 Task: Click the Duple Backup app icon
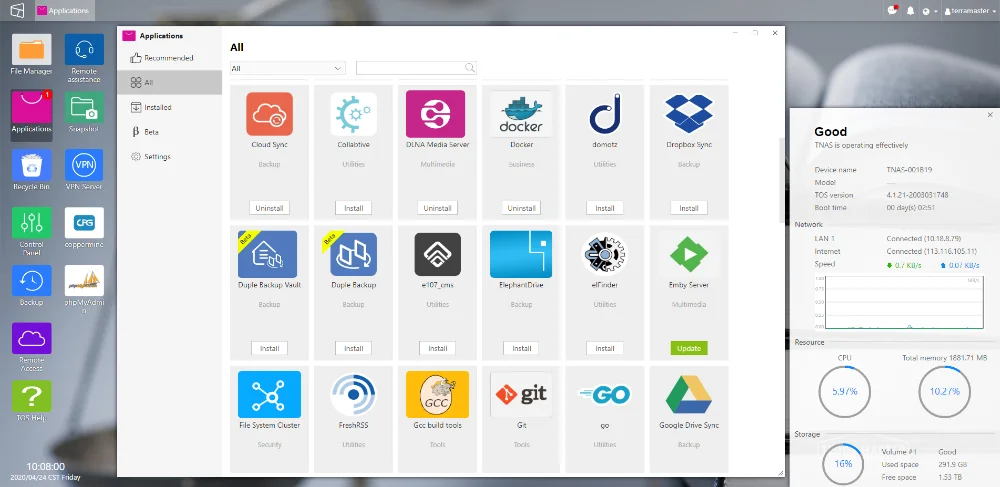(x=353, y=254)
